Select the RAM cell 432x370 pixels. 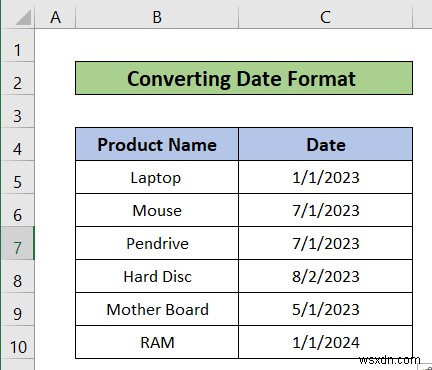point(157,342)
